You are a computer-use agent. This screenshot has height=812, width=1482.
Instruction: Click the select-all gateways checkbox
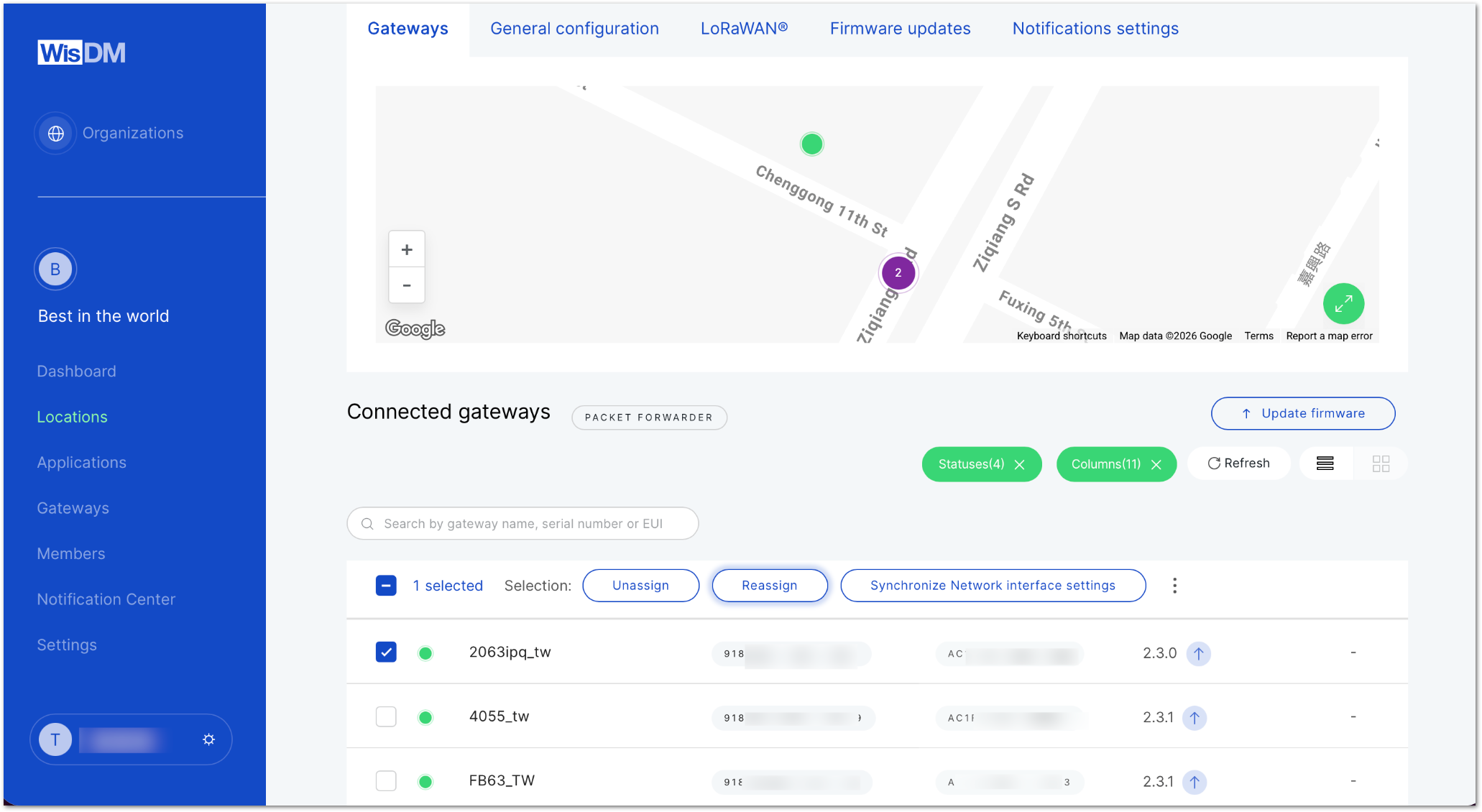pyautogui.click(x=386, y=585)
